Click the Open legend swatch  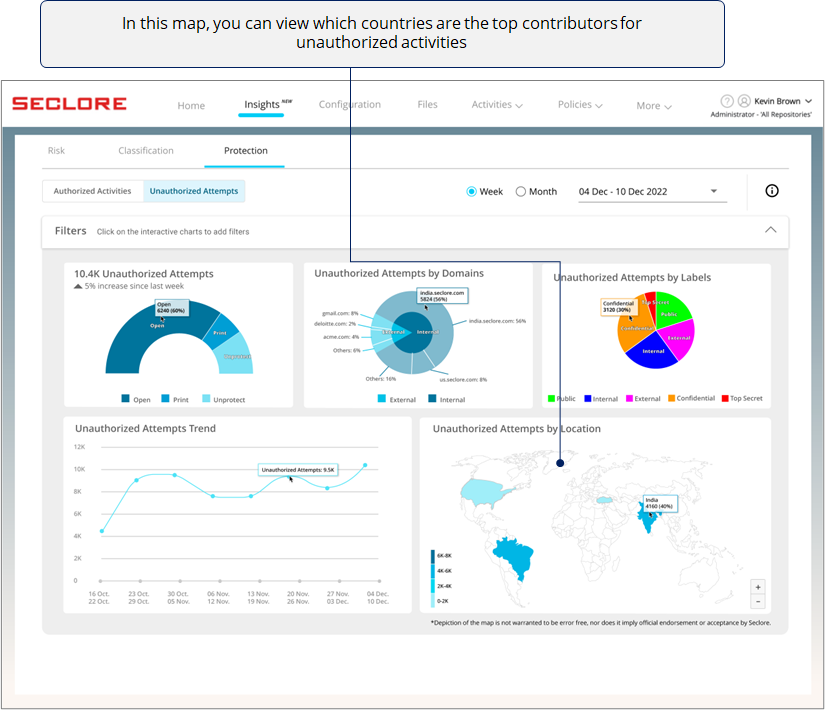pyautogui.click(x=125, y=398)
